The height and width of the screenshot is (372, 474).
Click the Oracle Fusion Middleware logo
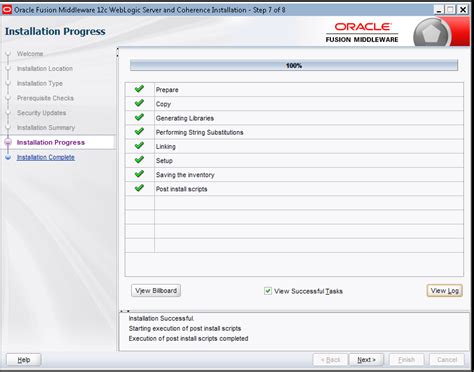(362, 32)
